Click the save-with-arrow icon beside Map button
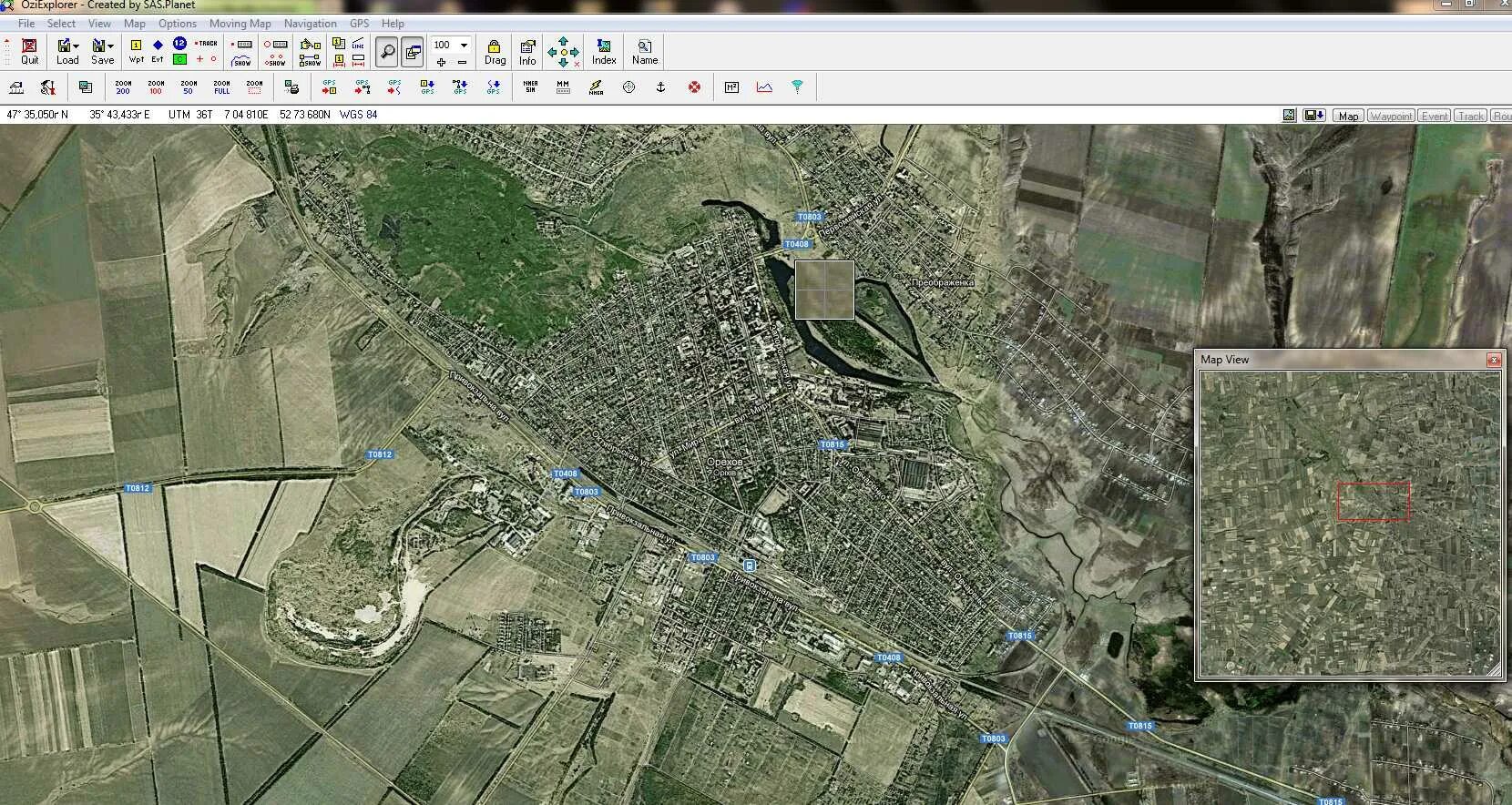 coord(1313,116)
